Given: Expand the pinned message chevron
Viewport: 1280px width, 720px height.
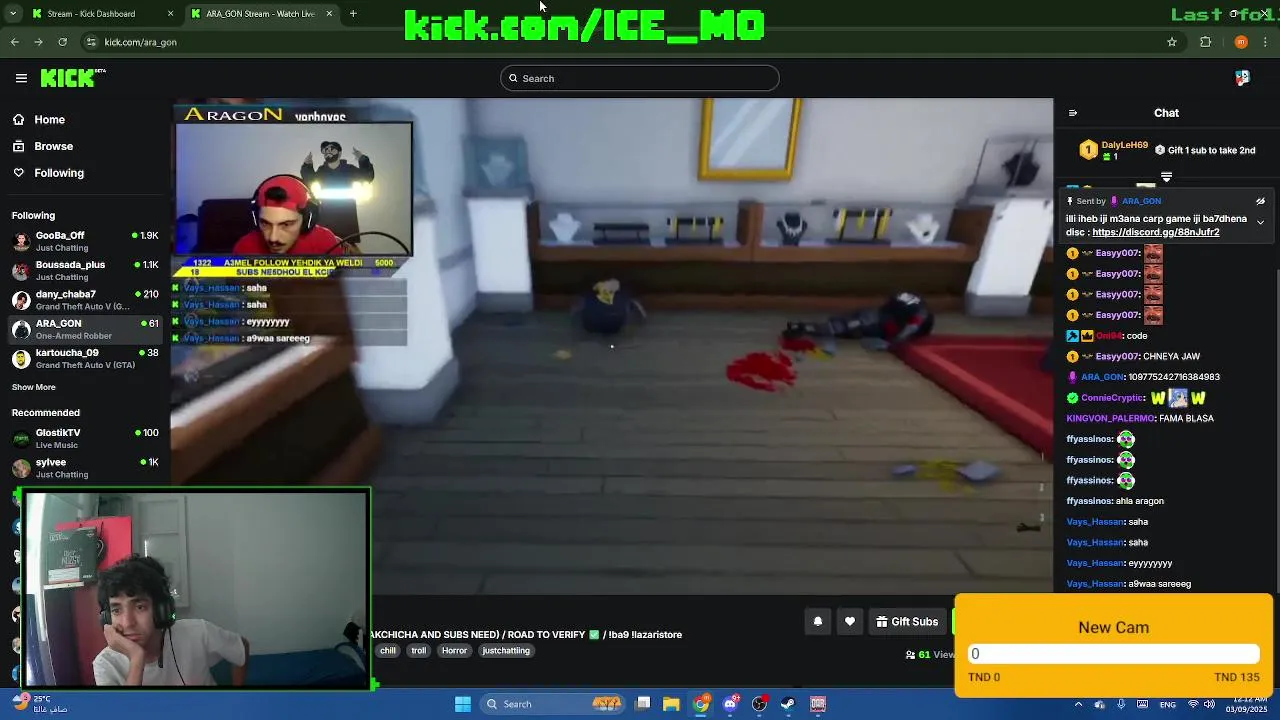Looking at the screenshot, I should 1260,222.
